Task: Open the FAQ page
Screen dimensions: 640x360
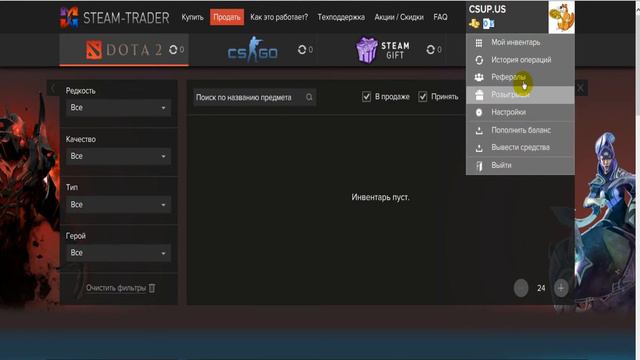Action: 440,17
